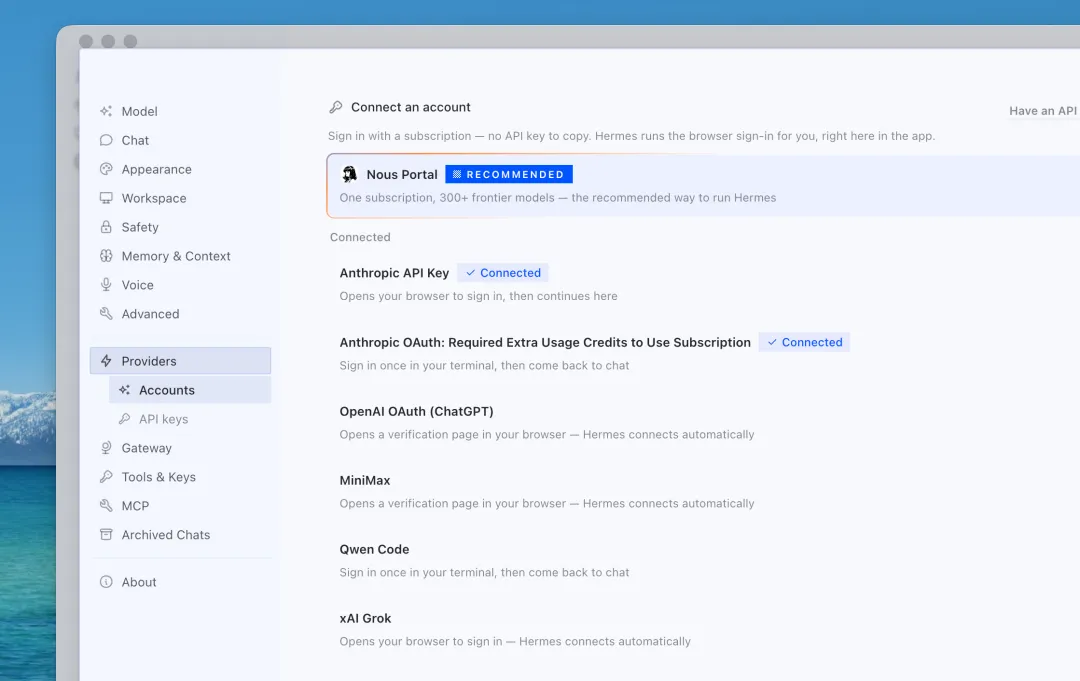Click the Model sparkle icon in sidebar
This screenshot has height=681, width=1080.
pyautogui.click(x=106, y=111)
